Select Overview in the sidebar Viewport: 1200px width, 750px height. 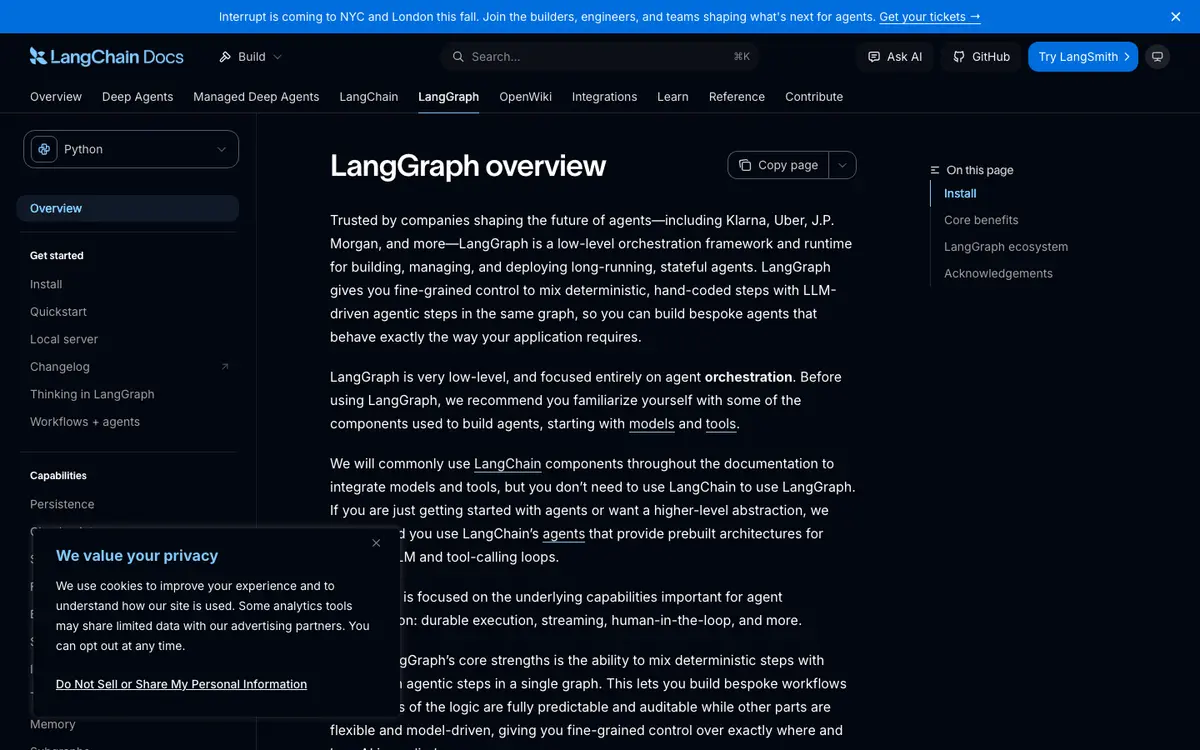(128, 208)
